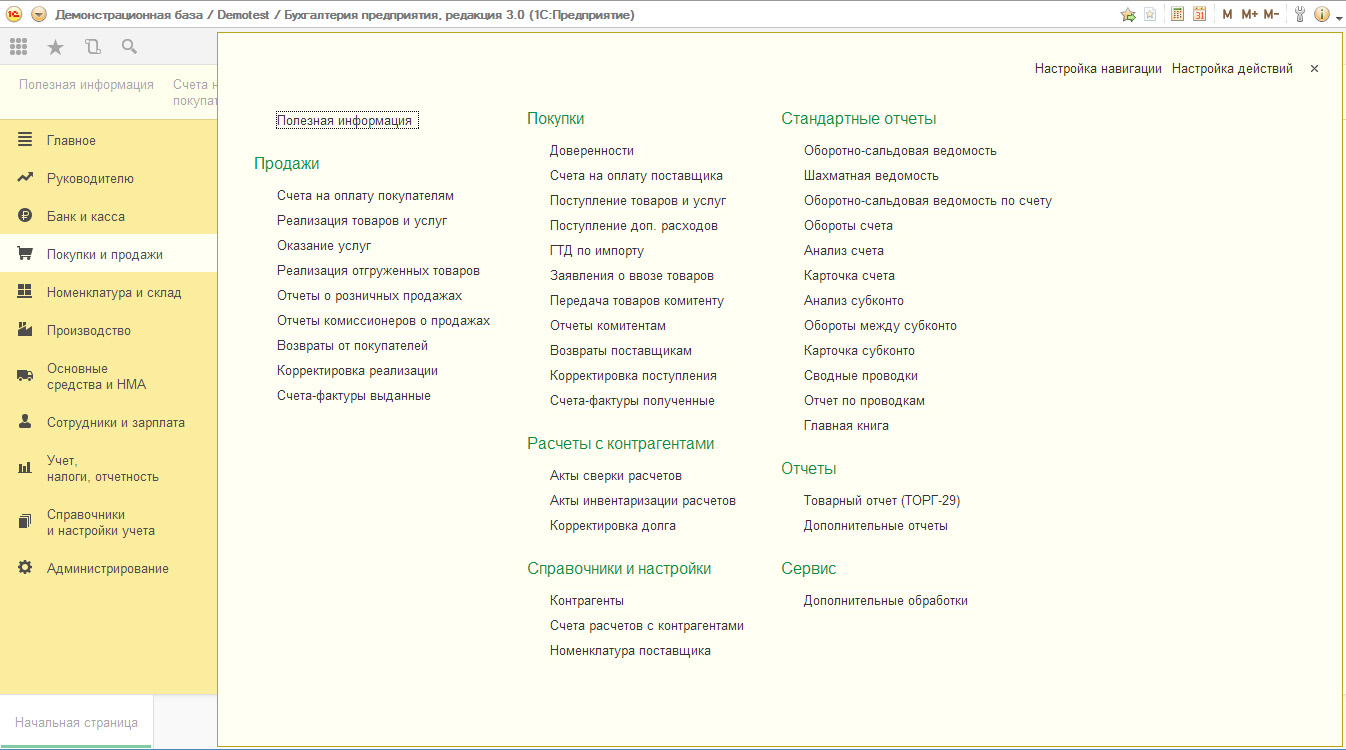This screenshot has height=750, width=1346.
Task: Open Производство section
Action: [108, 330]
